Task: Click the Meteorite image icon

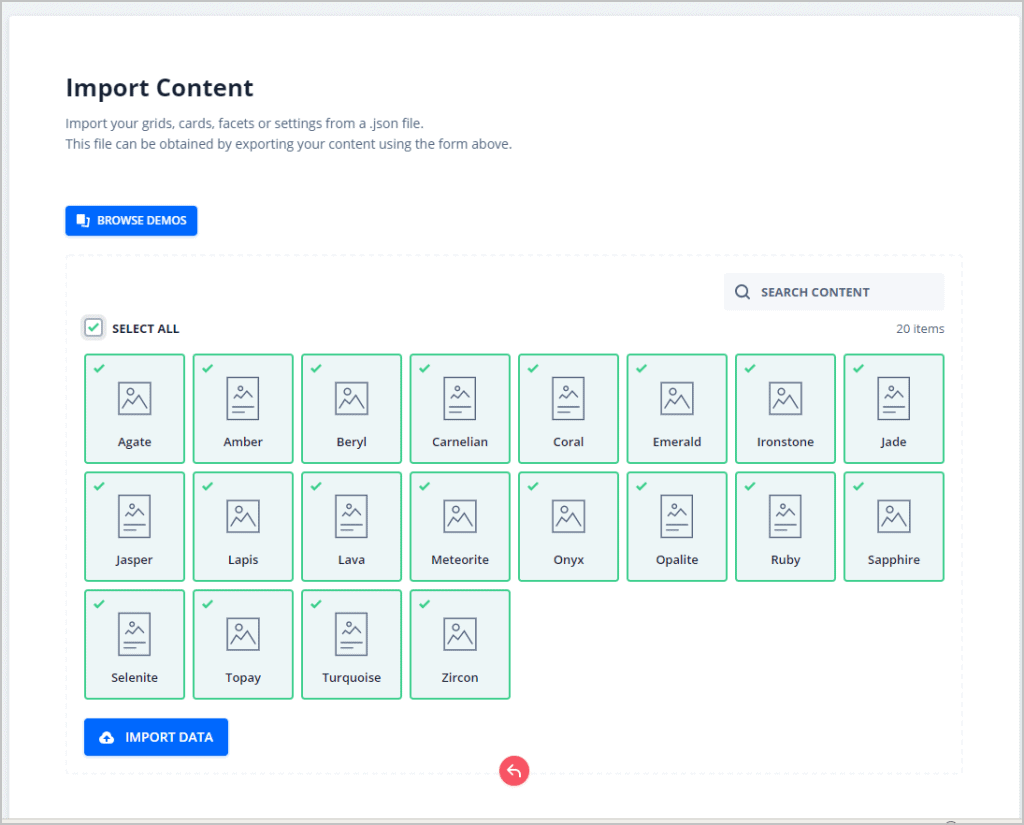Action: (x=460, y=516)
